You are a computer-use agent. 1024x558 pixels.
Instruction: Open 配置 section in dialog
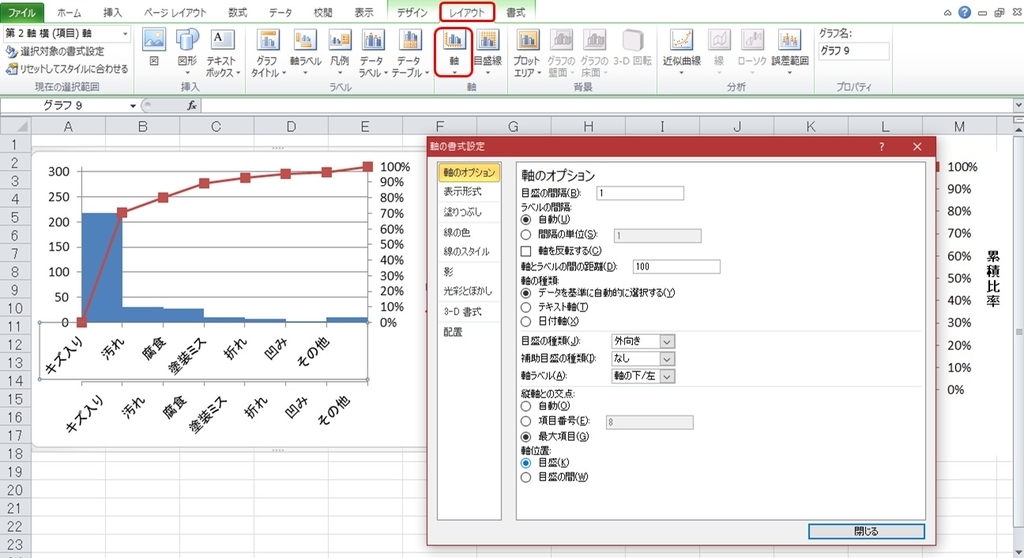click(x=469, y=332)
